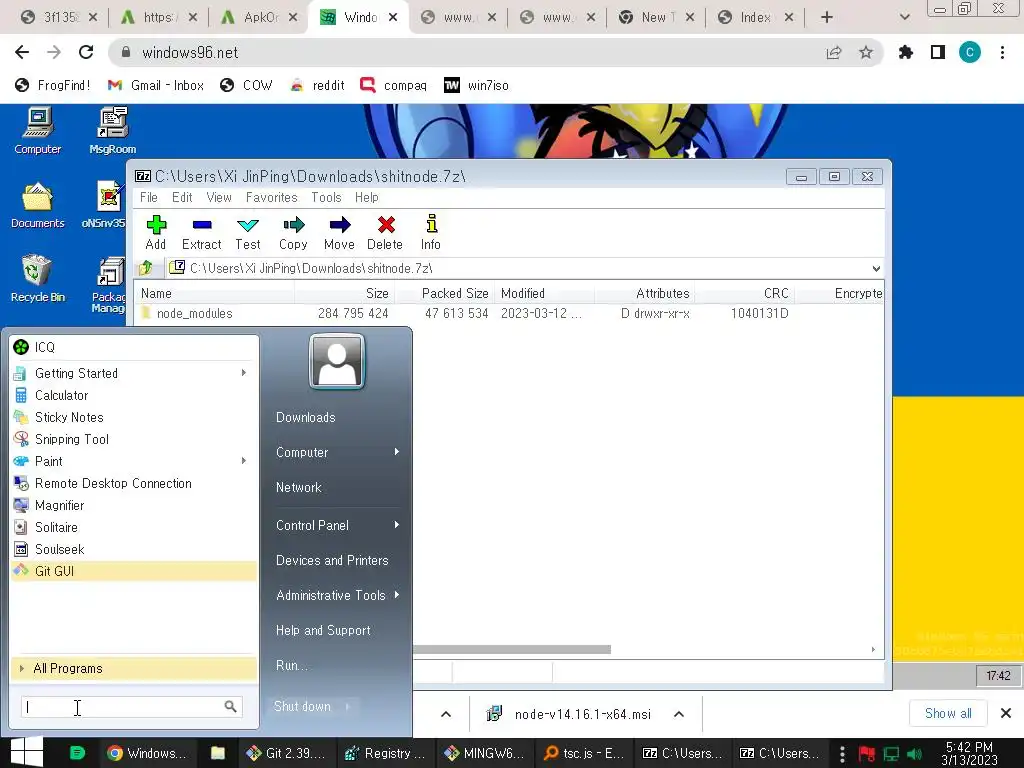1024x768 pixels.
Task: Expand the Getting Started submenu
Action: (x=244, y=373)
